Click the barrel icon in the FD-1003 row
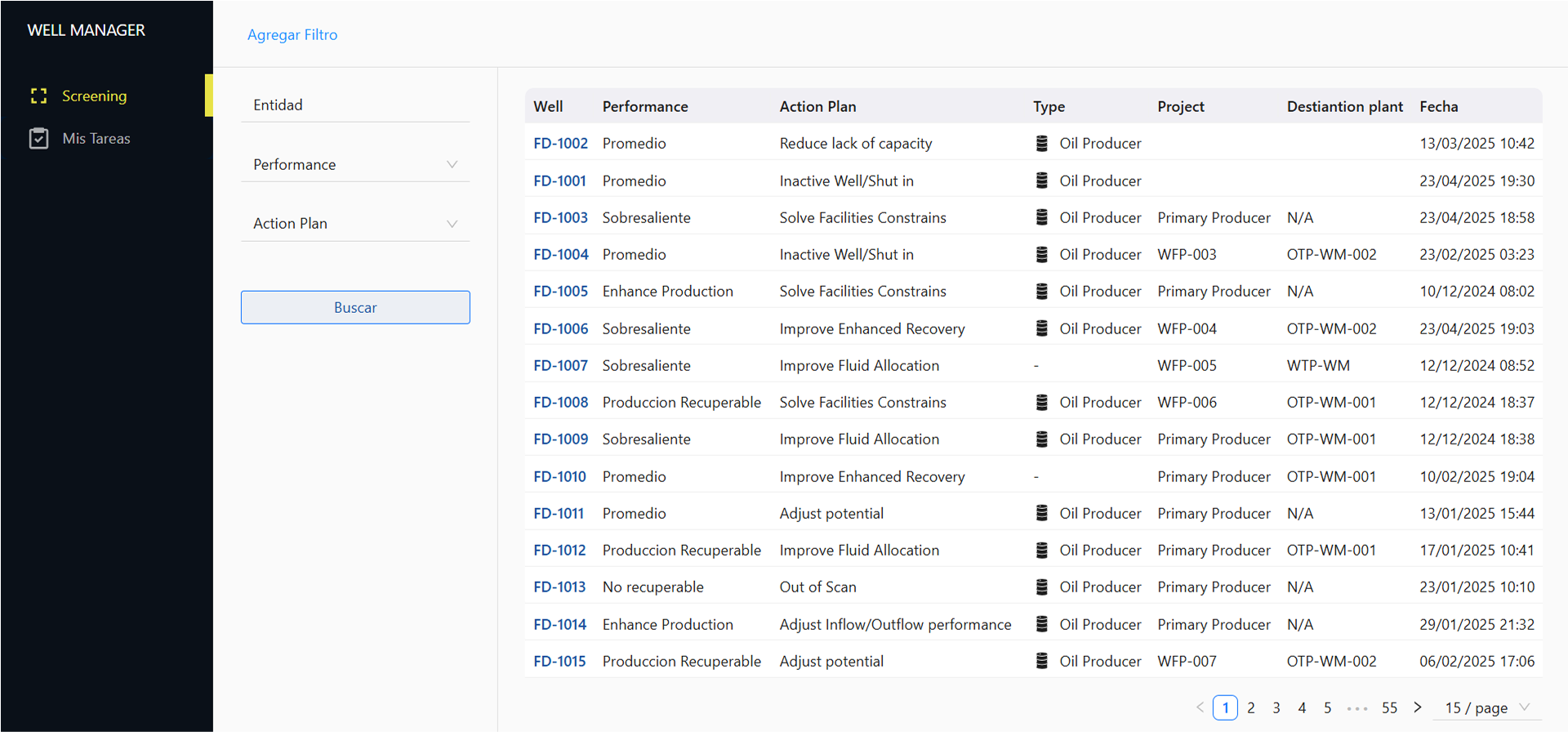 pyautogui.click(x=1041, y=217)
